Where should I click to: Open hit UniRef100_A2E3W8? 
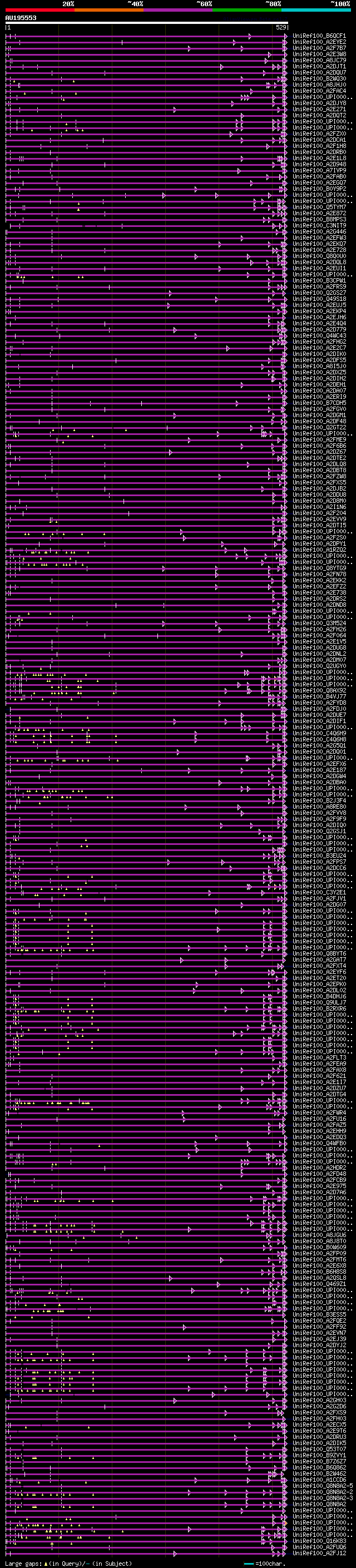click(x=319, y=54)
